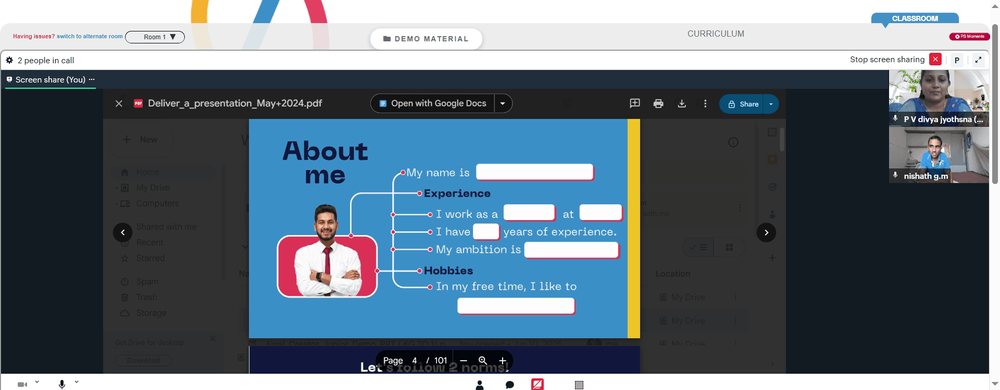Open the DEMO MATERIAL tab

(426, 39)
